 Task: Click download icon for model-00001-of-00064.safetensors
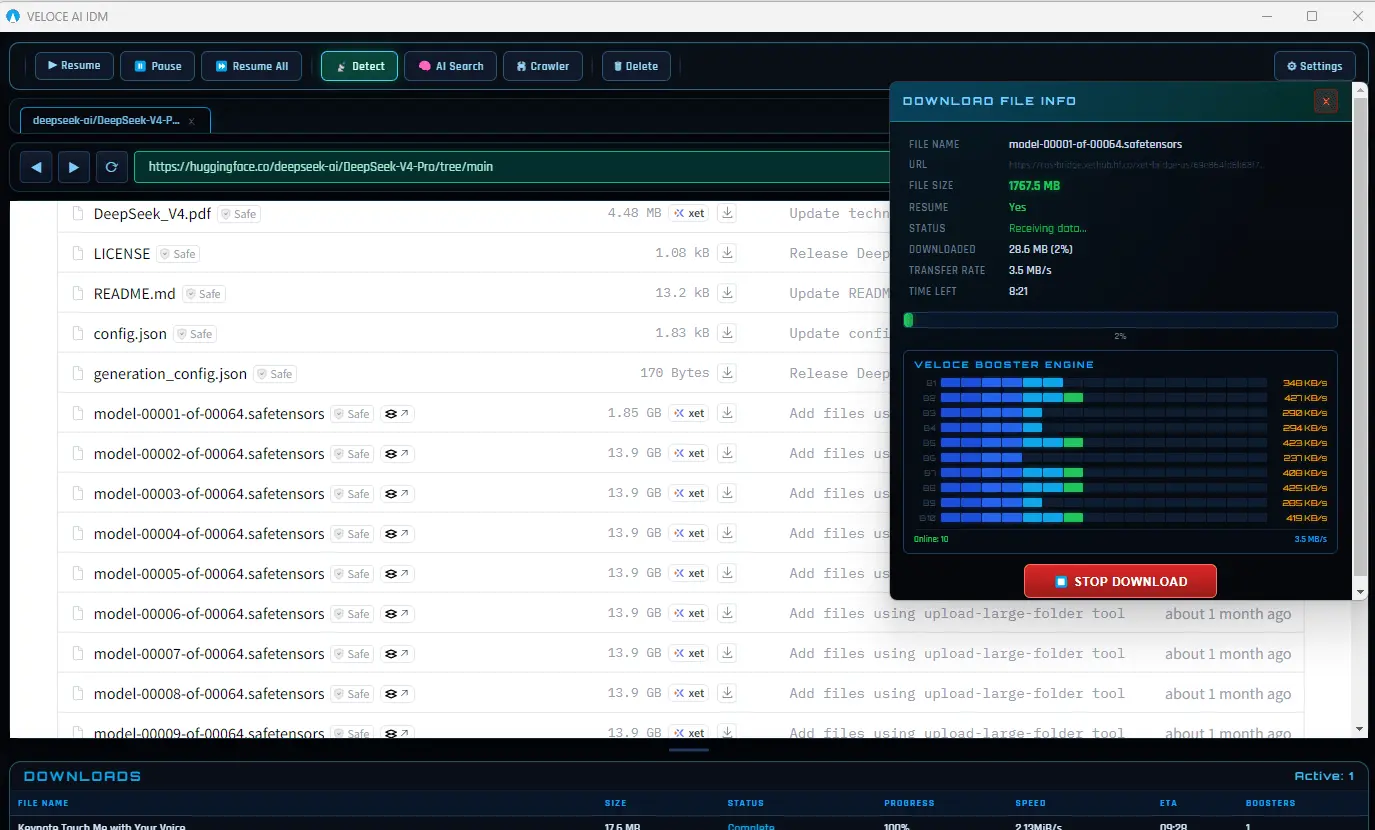[728, 413]
